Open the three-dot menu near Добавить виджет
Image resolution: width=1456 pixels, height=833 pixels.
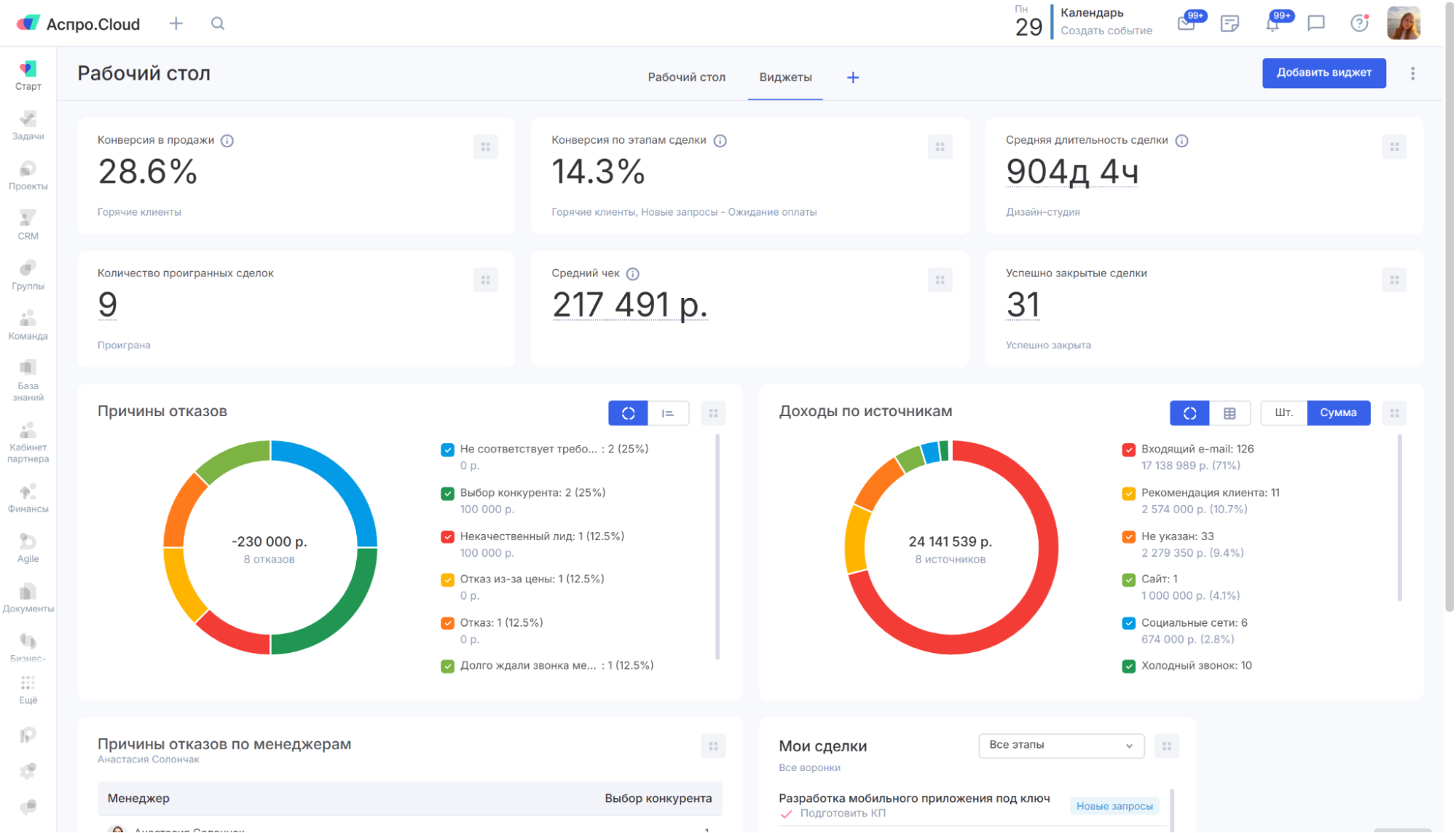point(1412,74)
